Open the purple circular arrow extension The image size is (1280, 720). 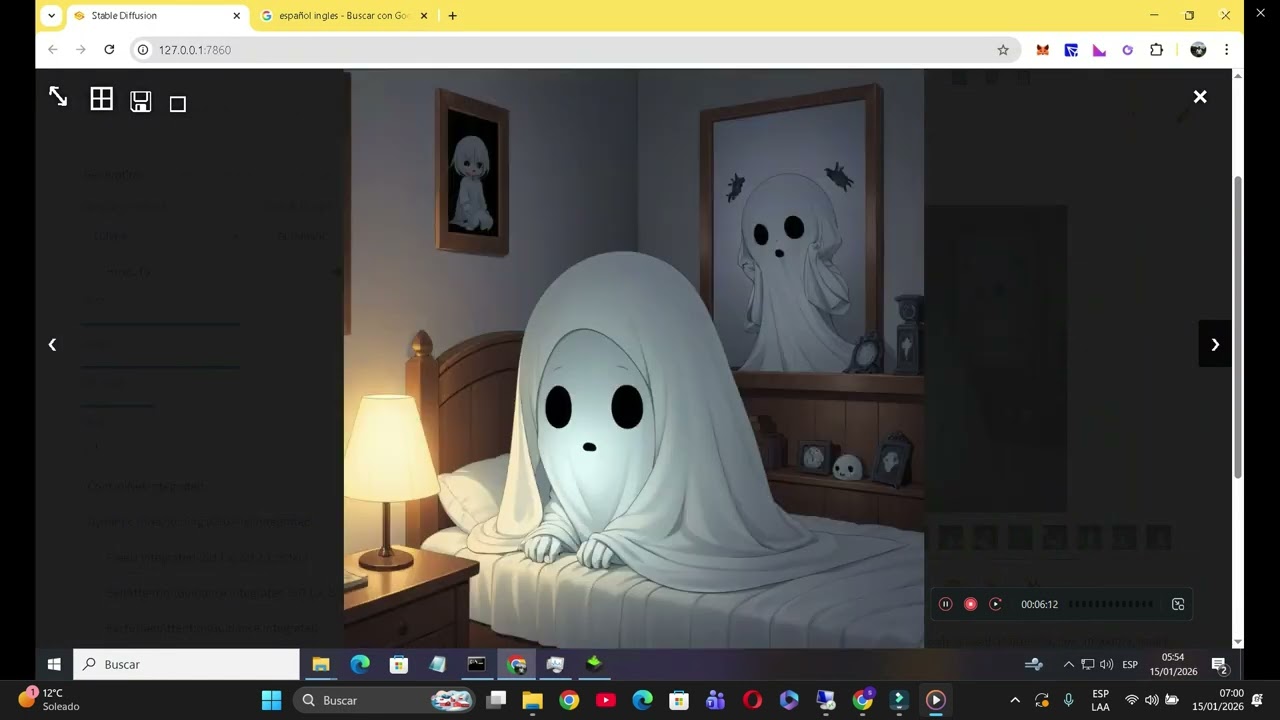click(x=1127, y=50)
